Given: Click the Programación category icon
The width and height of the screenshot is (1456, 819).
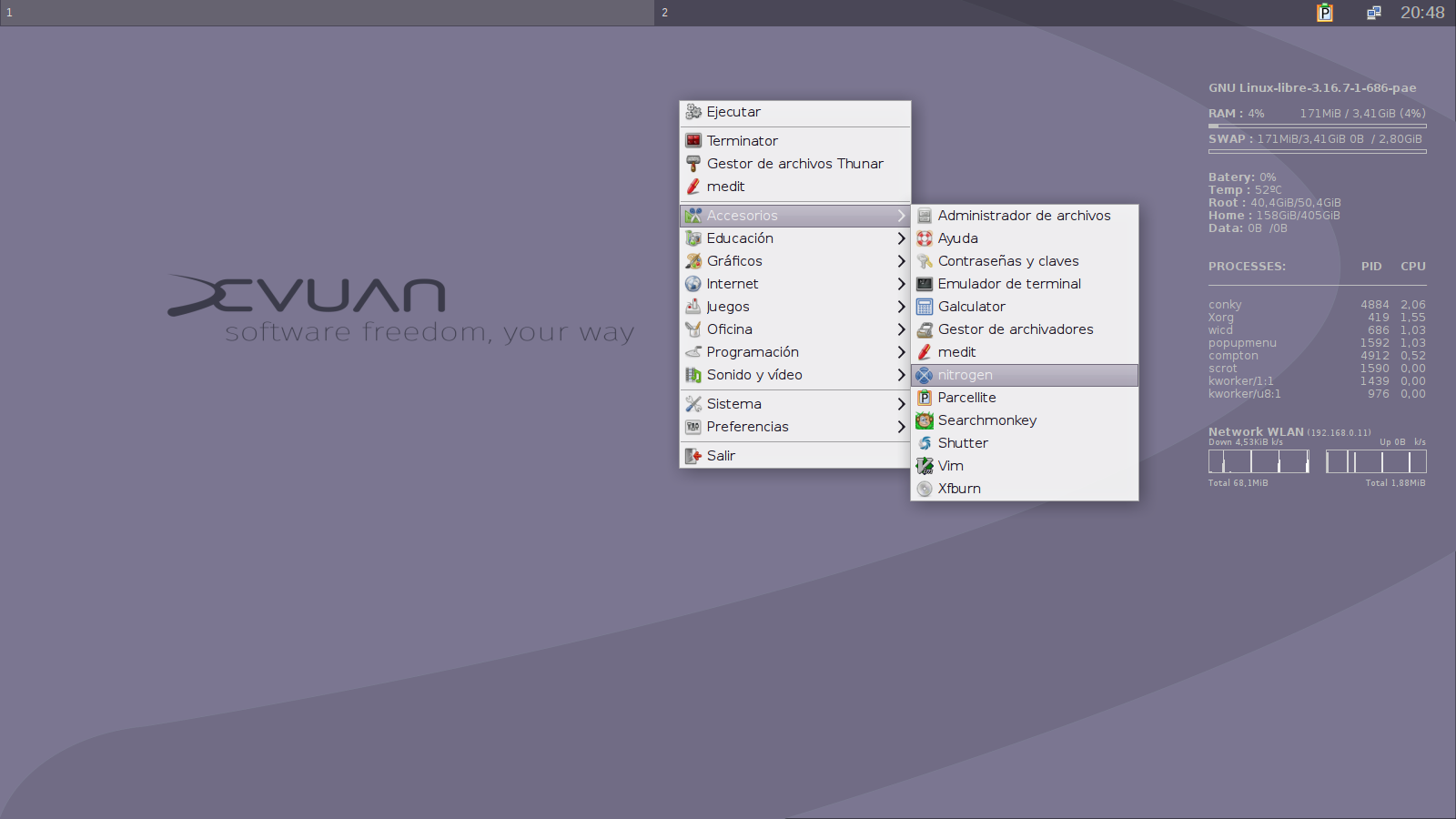Looking at the screenshot, I should click(x=693, y=352).
